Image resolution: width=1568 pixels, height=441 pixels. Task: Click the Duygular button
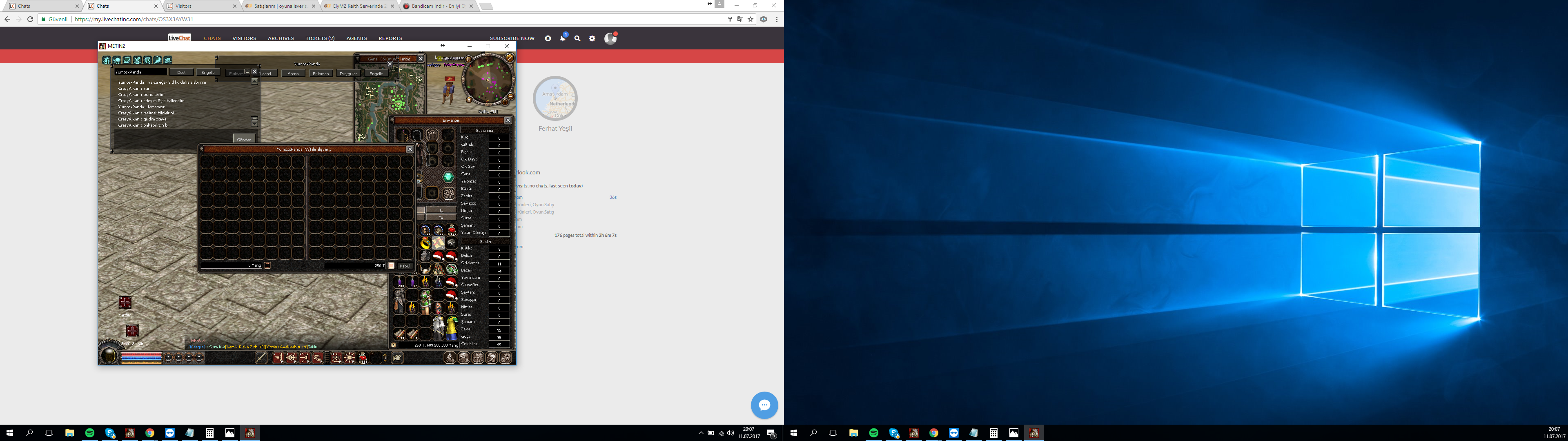coord(348,73)
